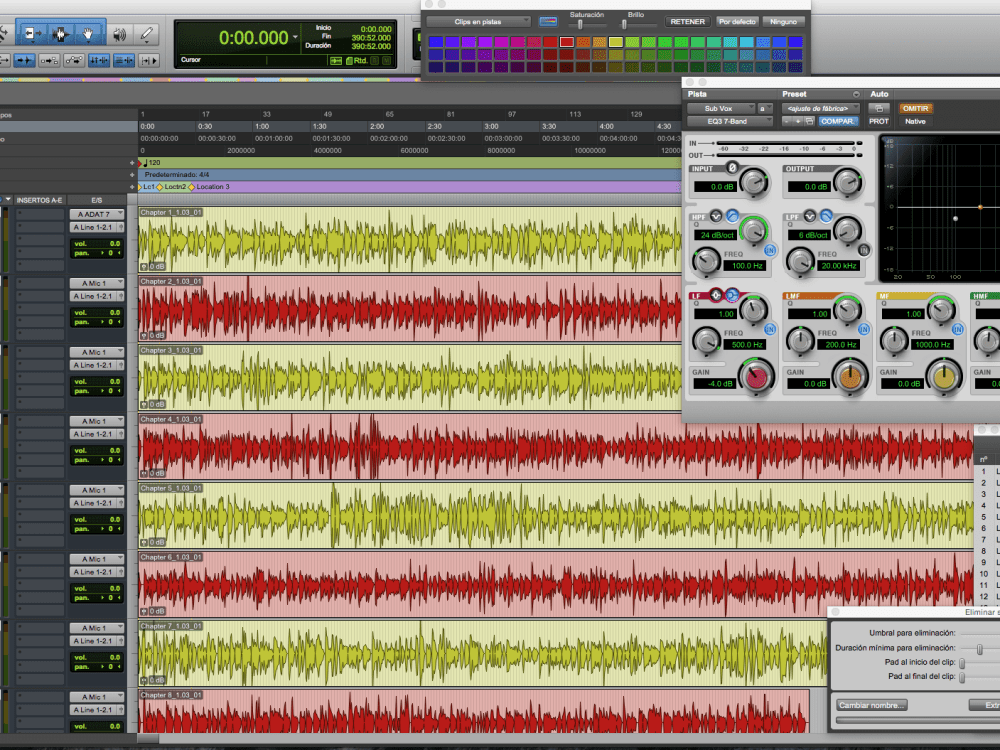This screenshot has height=750, width=1000.
Task: Toggle the LMF band IN button
Action: (x=864, y=329)
